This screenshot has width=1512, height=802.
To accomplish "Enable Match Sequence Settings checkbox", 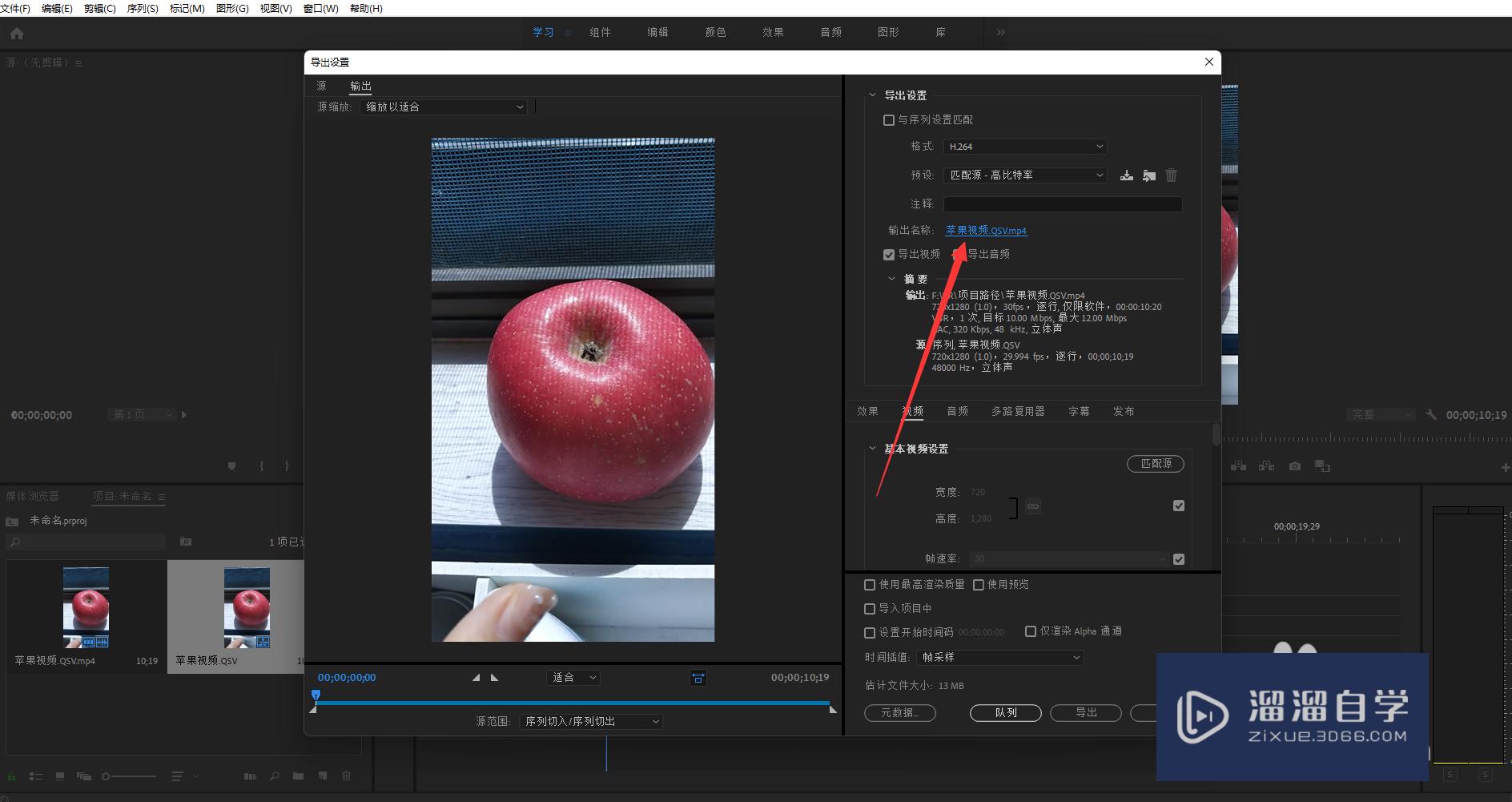I will tap(888, 120).
